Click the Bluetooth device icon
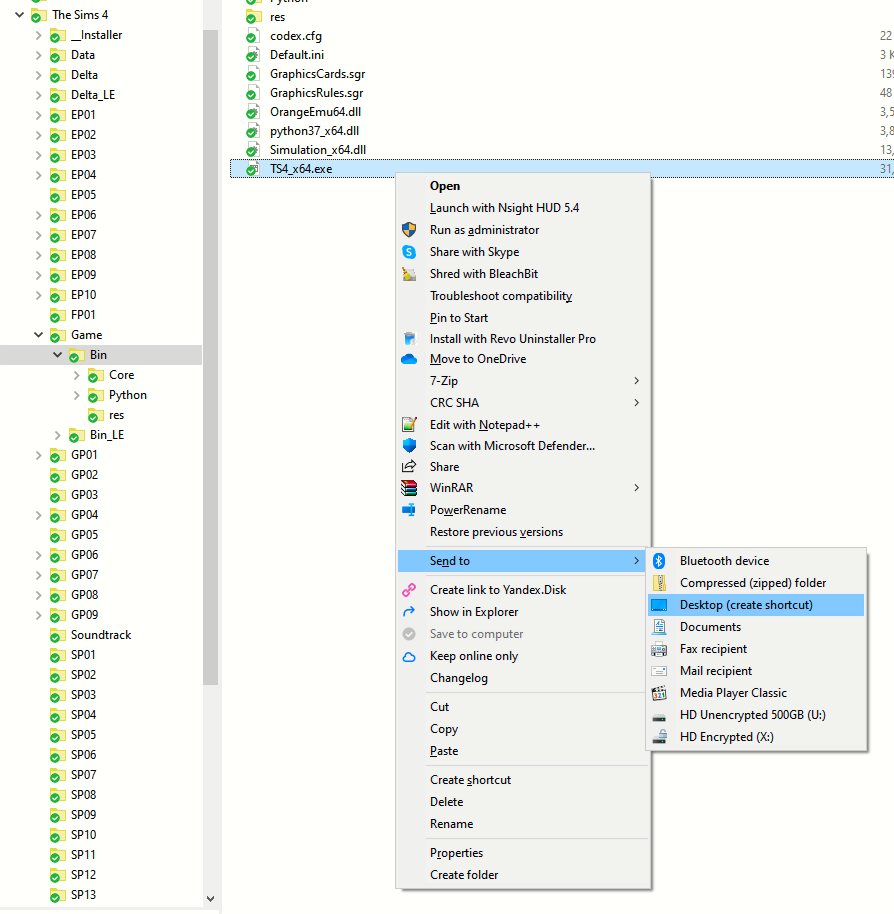Viewport: 894px width, 914px height. pos(659,561)
